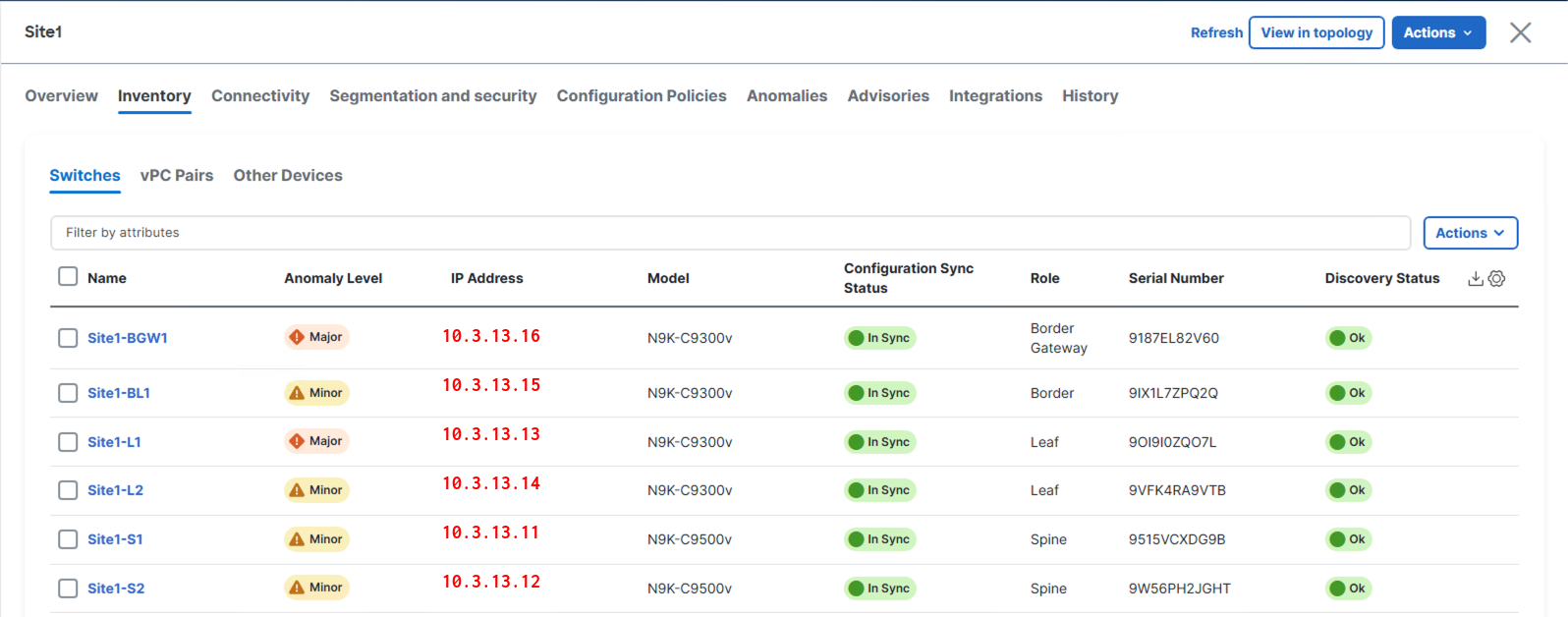Open the table's outlined Actions dropdown
This screenshot has width=1568, height=617.
pos(1470,233)
